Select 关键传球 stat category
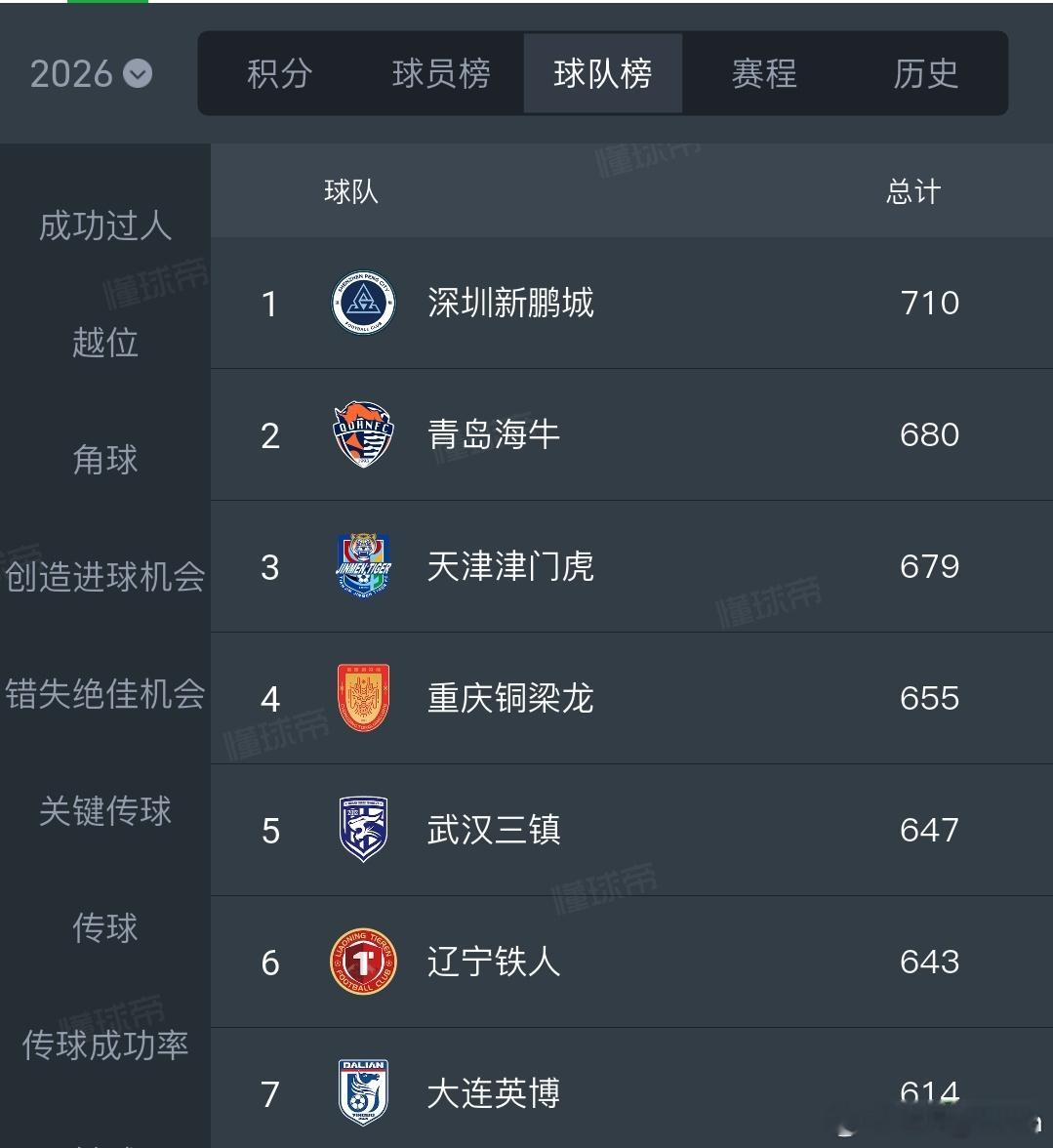Image resolution: width=1053 pixels, height=1148 pixels. tap(105, 811)
